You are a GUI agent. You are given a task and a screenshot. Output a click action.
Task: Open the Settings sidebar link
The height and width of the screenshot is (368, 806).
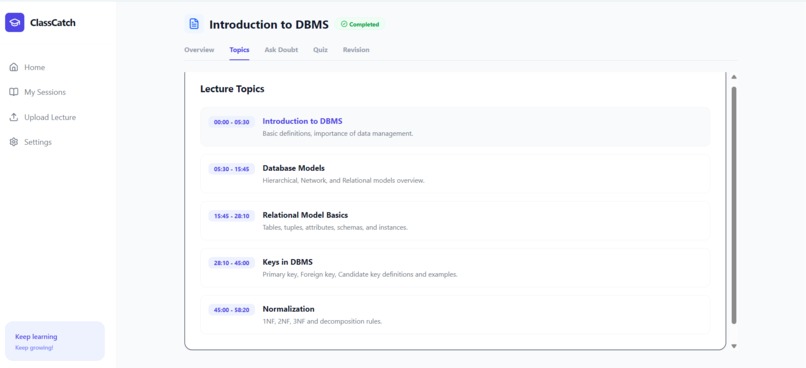click(x=38, y=142)
